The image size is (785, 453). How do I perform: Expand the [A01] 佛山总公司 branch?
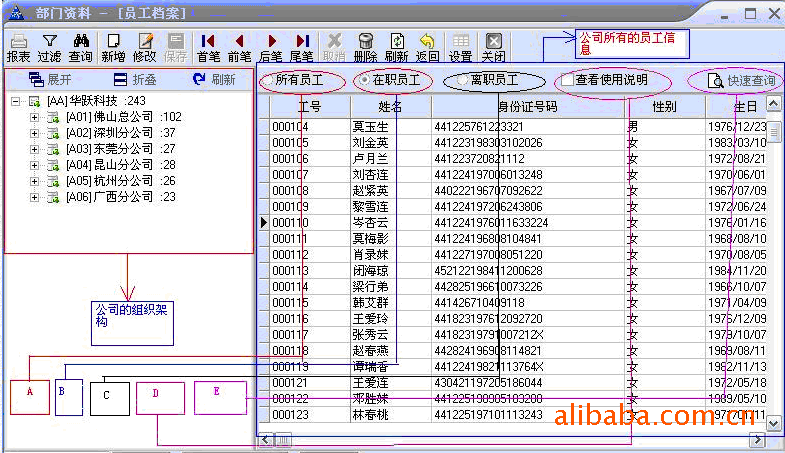[x=34, y=117]
